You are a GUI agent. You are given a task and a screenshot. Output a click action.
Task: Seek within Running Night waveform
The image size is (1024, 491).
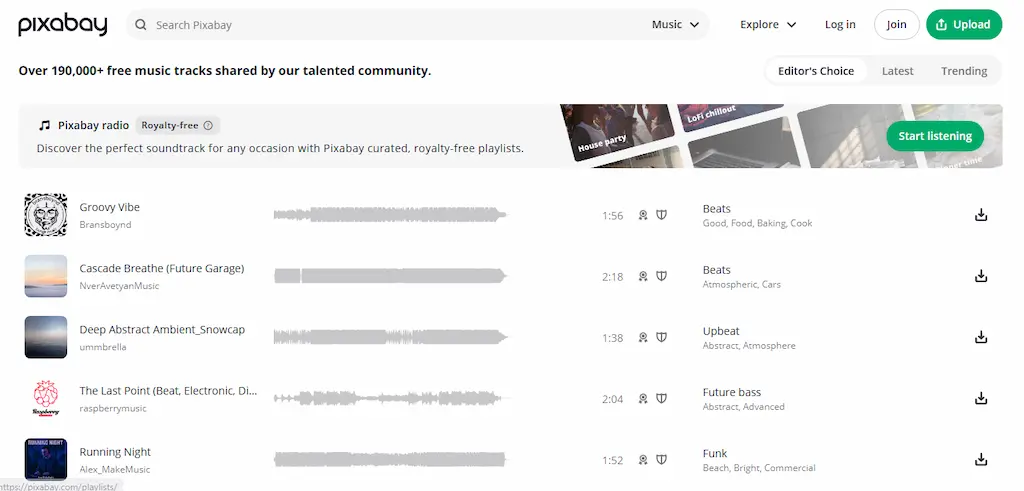[391, 460]
